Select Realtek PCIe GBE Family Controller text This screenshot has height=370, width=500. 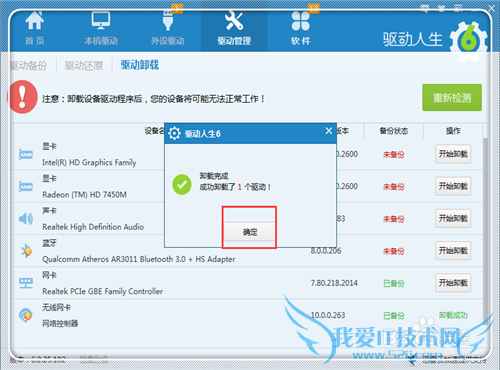pyautogui.click(x=103, y=291)
